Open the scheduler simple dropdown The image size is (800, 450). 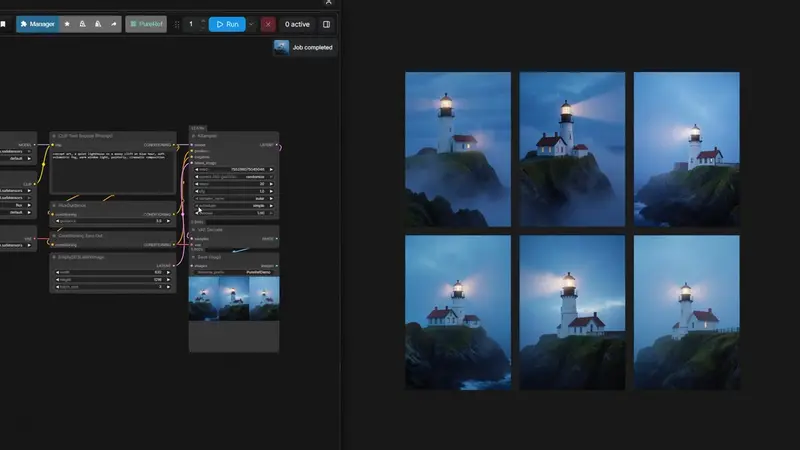[234, 206]
